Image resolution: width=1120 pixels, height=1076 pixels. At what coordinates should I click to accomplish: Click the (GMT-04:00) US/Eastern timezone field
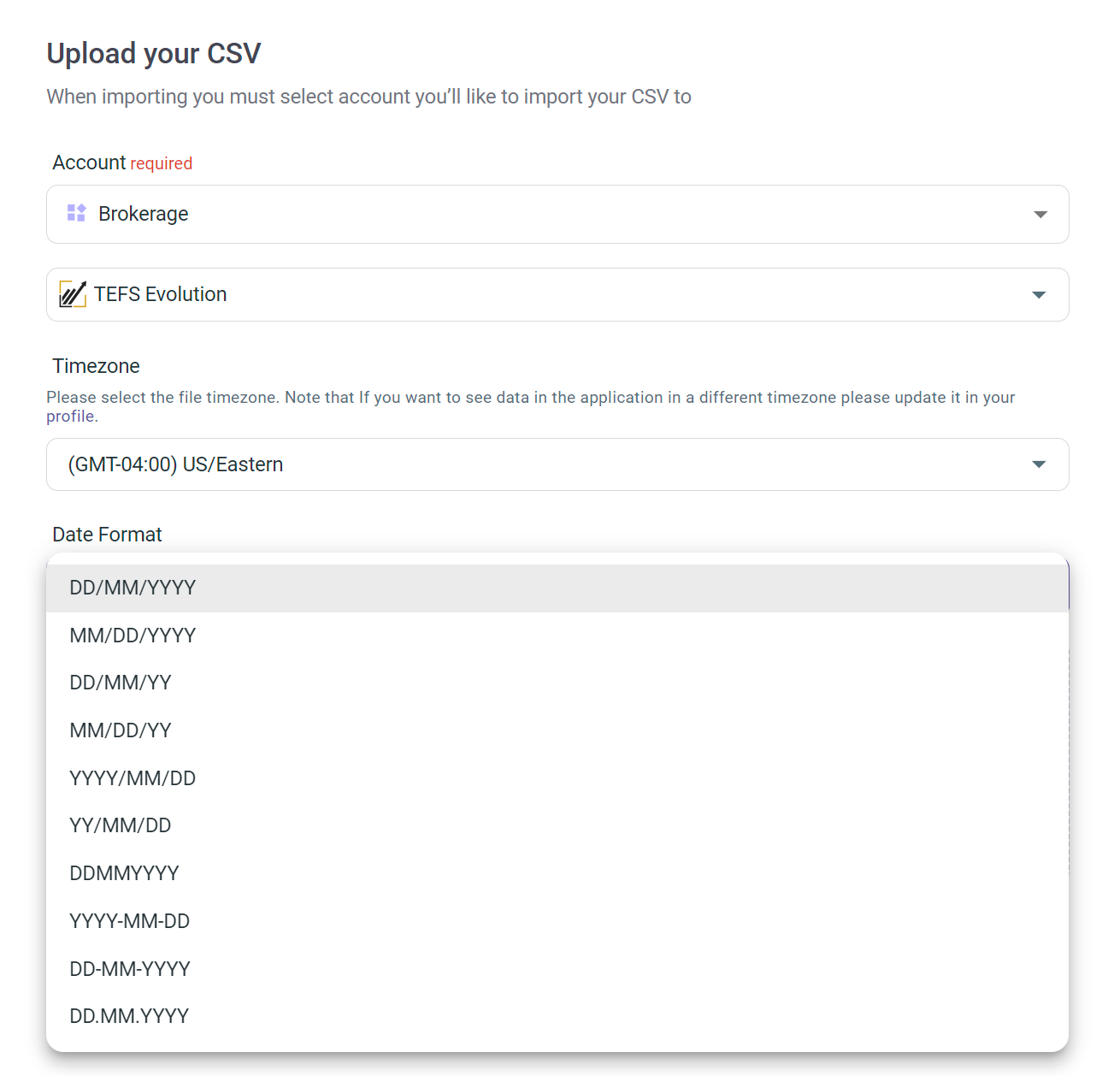point(556,464)
